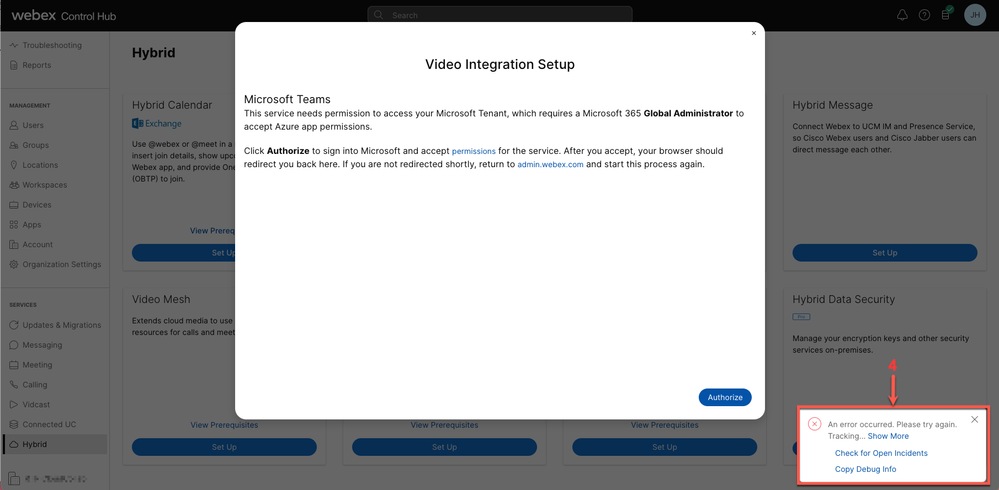999x490 pixels.
Task: Close the Video Integration Setup dialog
Action: tap(754, 33)
